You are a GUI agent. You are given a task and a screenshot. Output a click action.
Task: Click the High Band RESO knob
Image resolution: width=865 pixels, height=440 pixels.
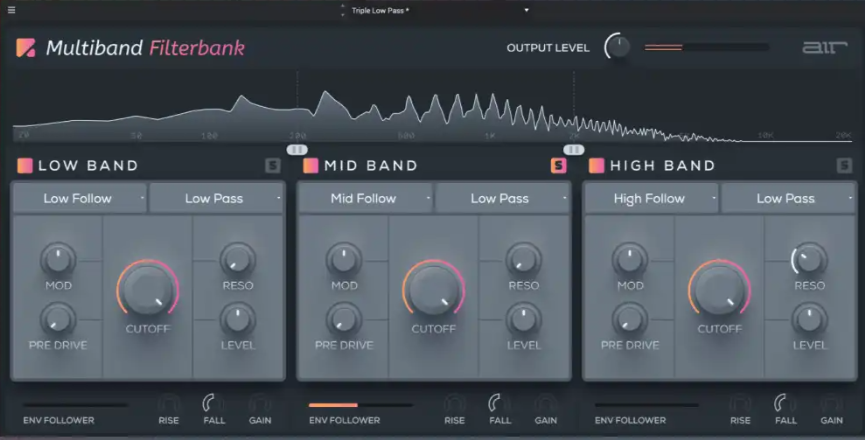(809, 260)
